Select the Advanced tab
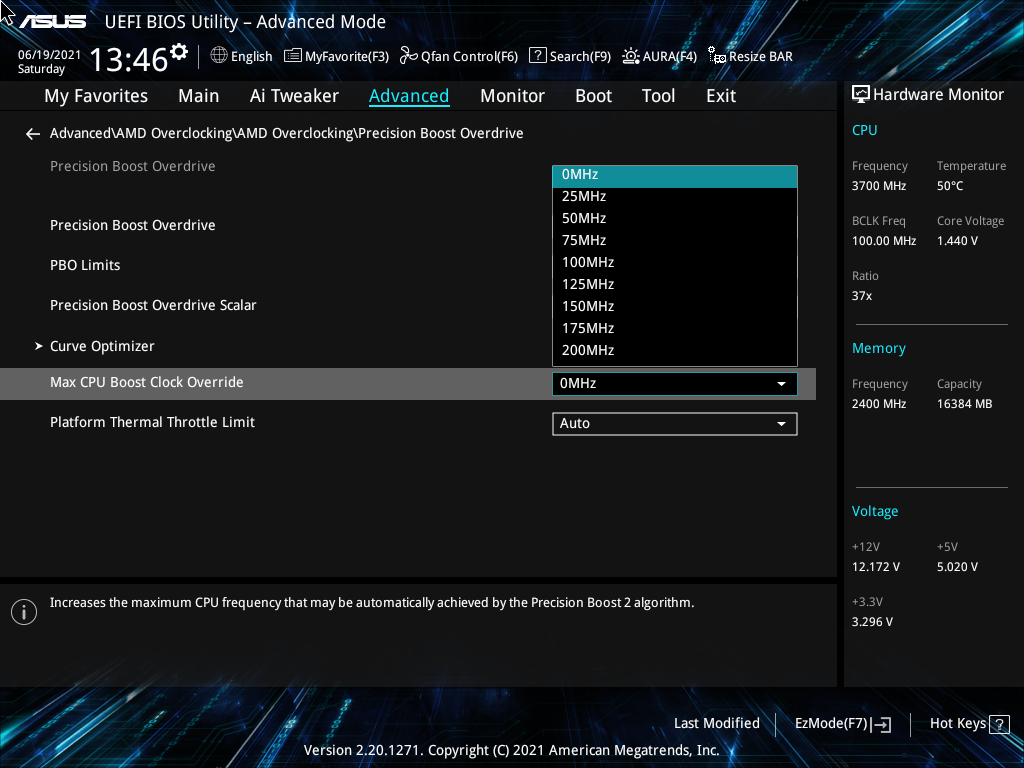Screen dimensions: 1024x768 click(x=409, y=96)
